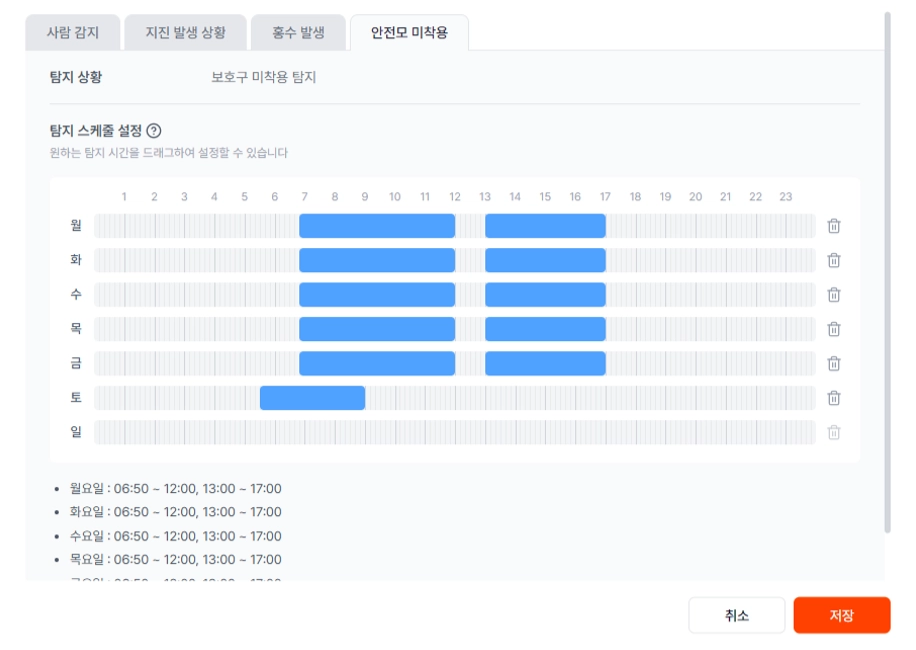Click the 수요일 schedule summary line

click(175, 536)
